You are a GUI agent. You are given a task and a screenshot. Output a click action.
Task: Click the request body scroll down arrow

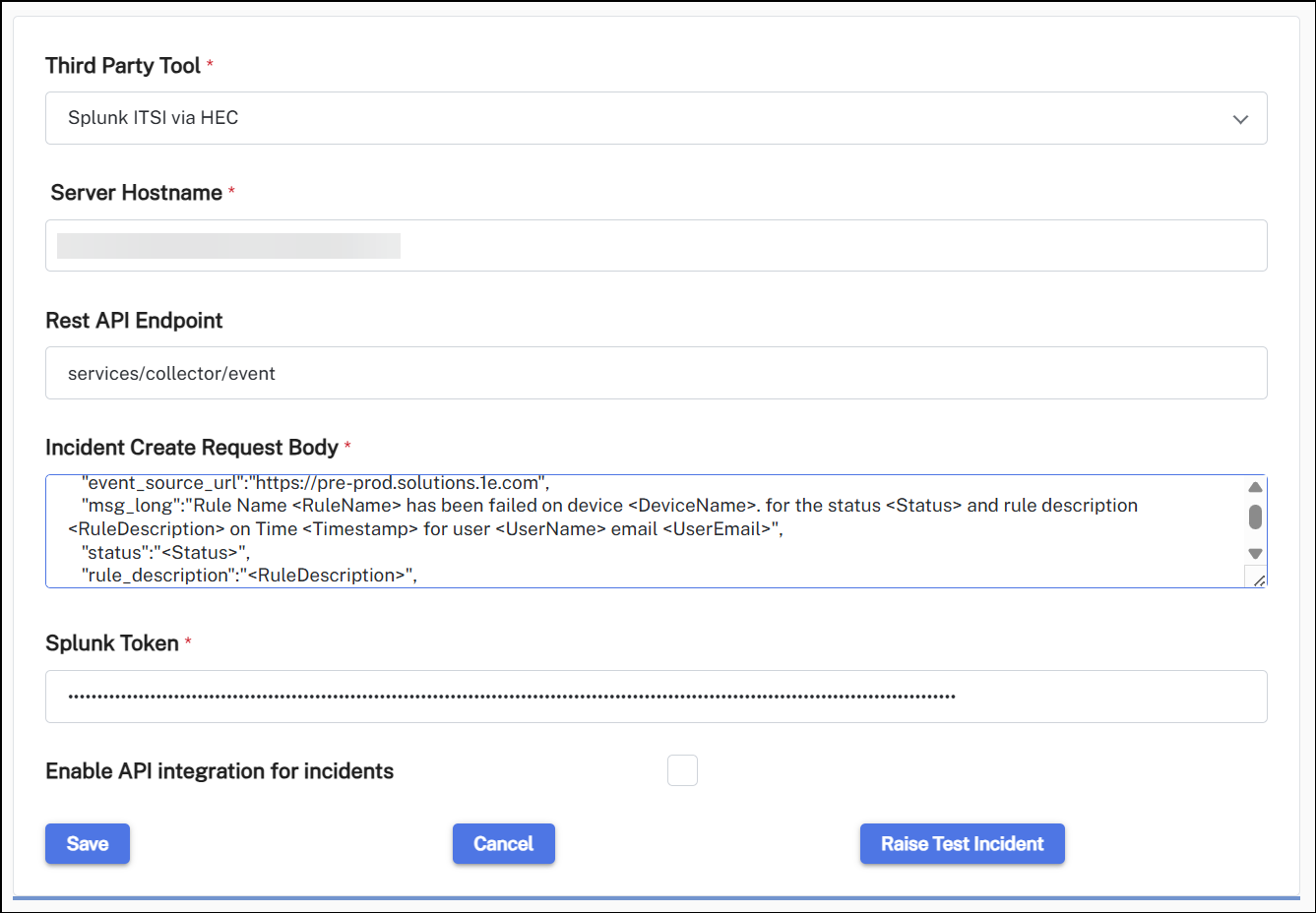pyautogui.click(x=1255, y=554)
